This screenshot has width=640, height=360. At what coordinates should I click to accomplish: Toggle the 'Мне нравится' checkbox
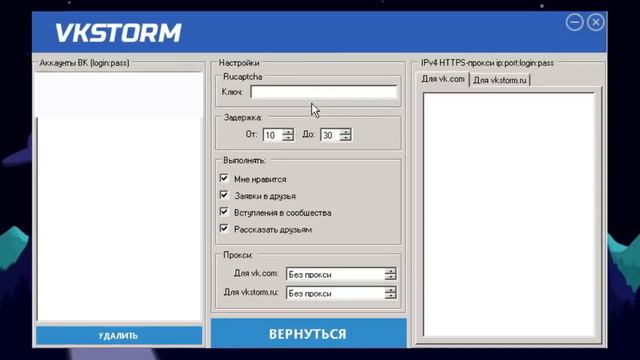pyautogui.click(x=224, y=178)
